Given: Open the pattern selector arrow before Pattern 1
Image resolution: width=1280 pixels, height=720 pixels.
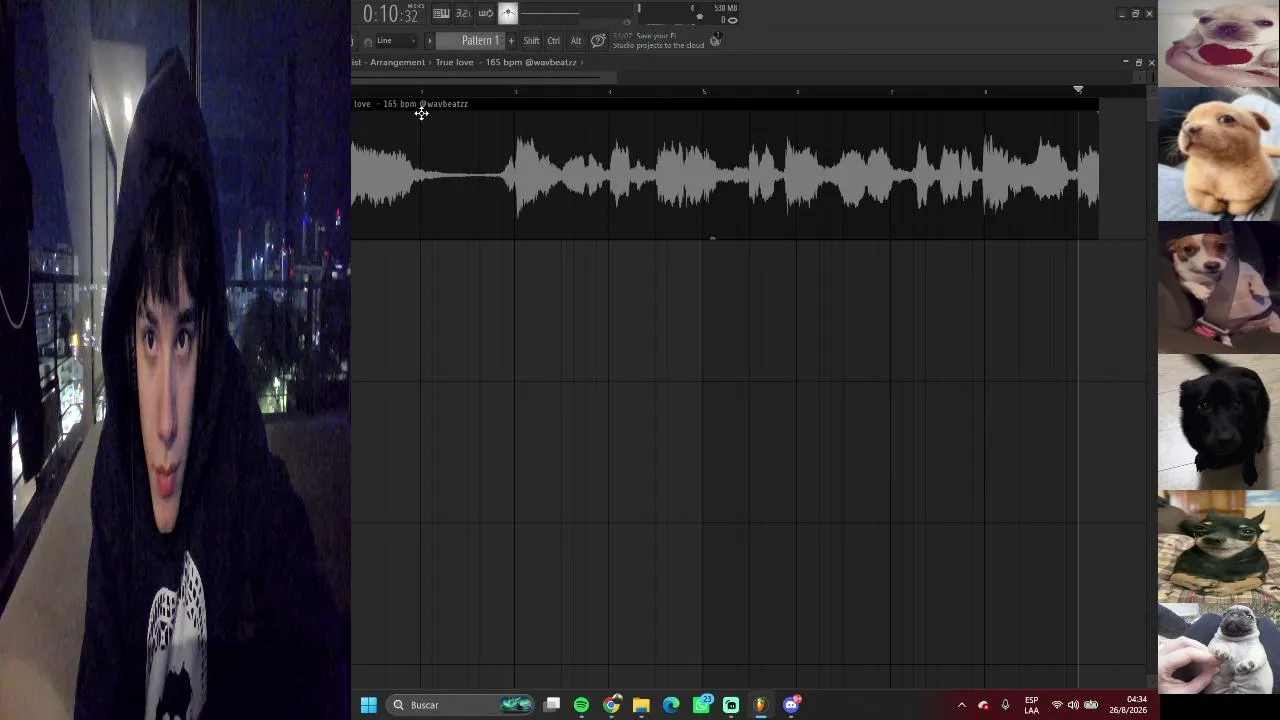Looking at the screenshot, I should (x=430, y=41).
